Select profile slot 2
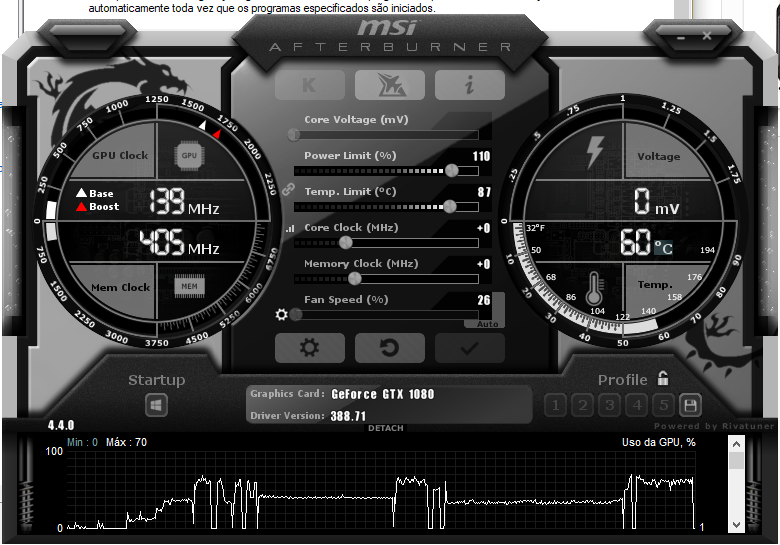The height and width of the screenshot is (545, 780). (x=583, y=406)
